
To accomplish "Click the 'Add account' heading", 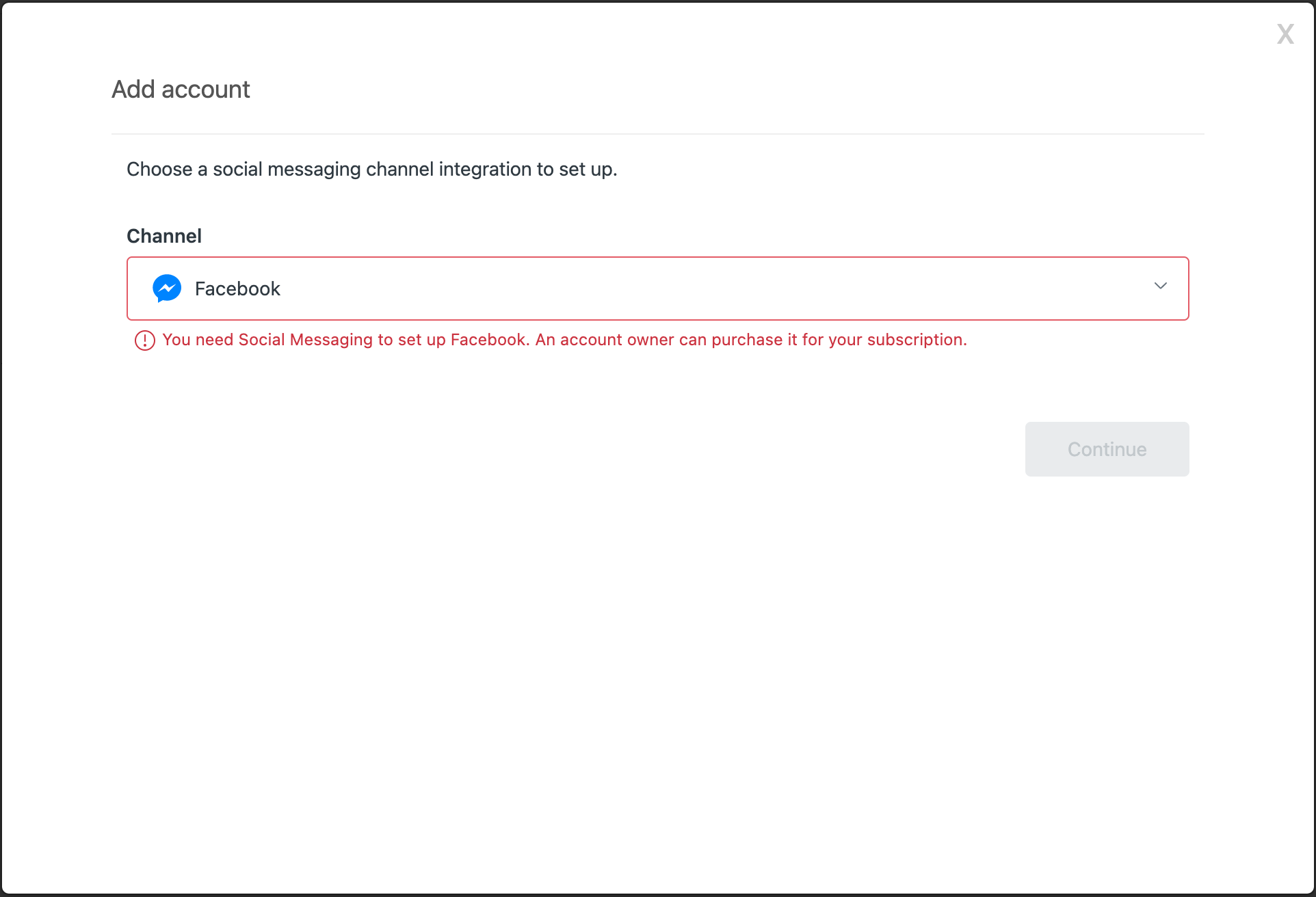I will [x=181, y=90].
